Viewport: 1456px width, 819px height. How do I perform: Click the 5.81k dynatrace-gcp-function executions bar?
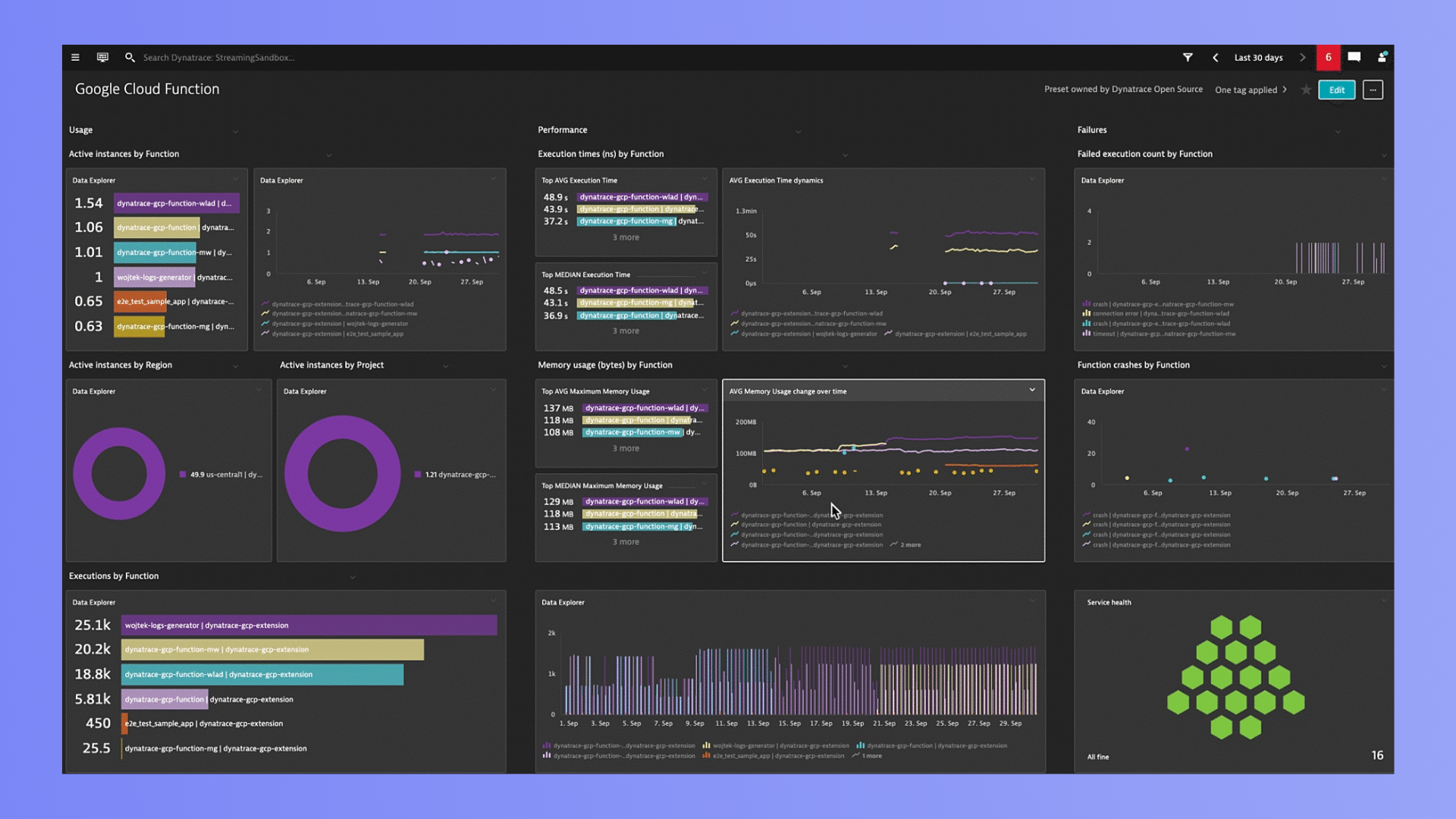point(165,699)
